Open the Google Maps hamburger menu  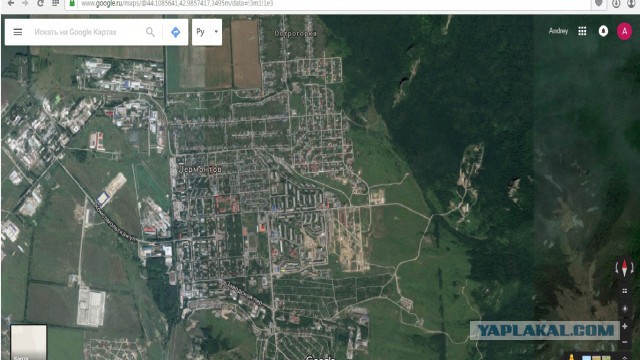(x=18, y=32)
